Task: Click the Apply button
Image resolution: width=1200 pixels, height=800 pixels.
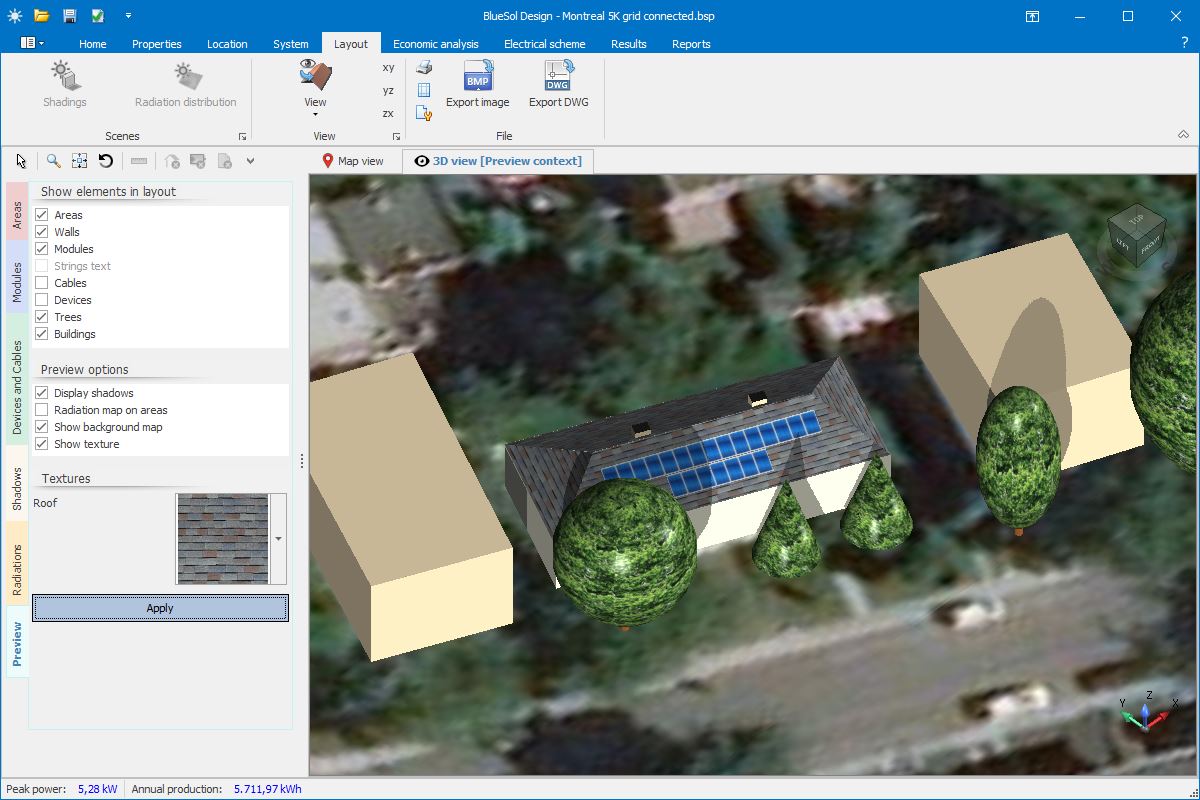Action: 160,608
